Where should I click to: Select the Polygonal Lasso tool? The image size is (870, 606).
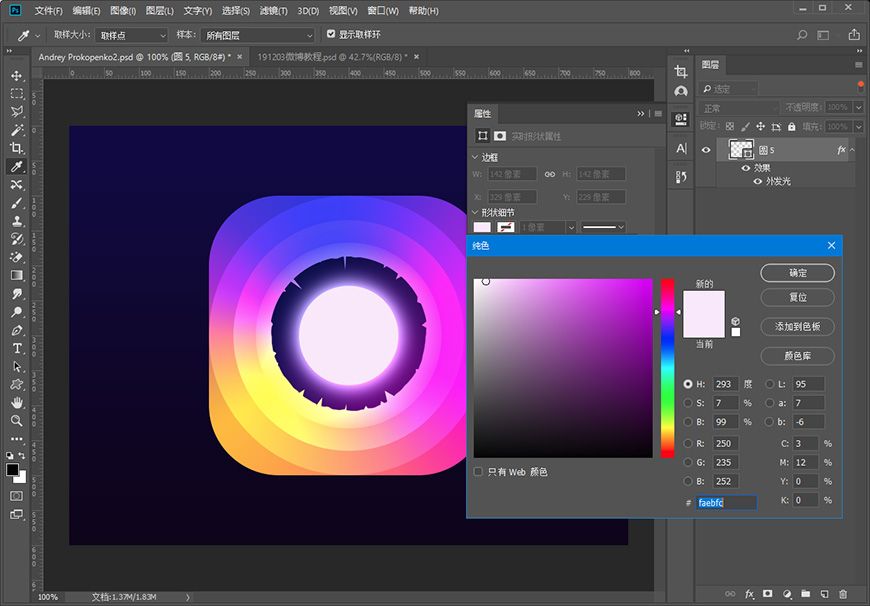pos(17,112)
